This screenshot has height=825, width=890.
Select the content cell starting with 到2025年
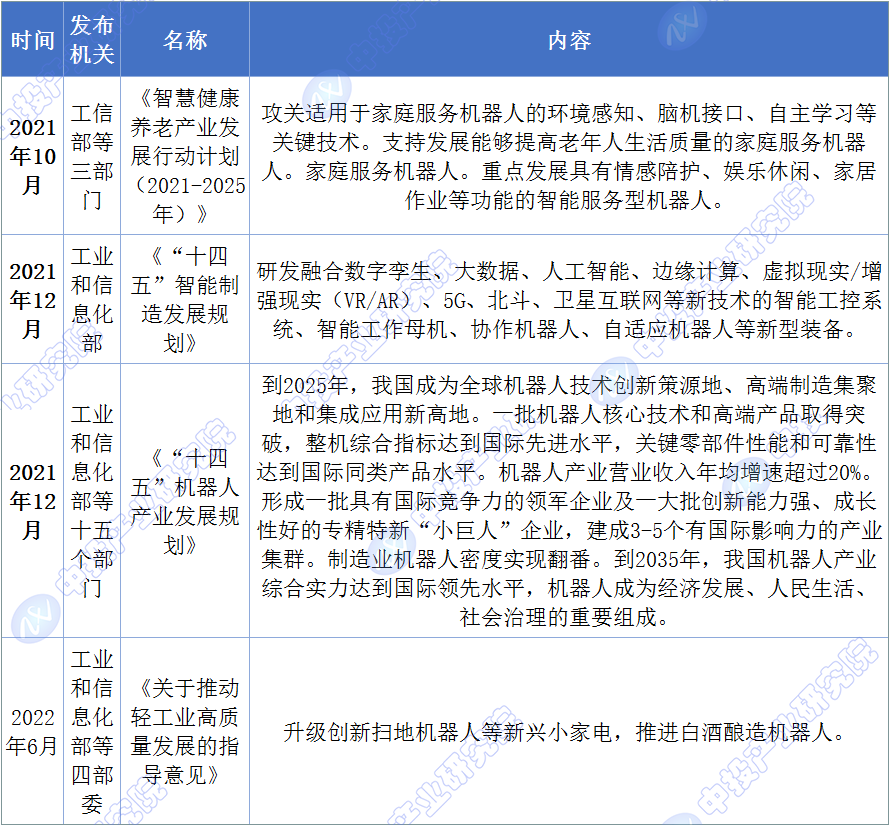coord(568,500)
